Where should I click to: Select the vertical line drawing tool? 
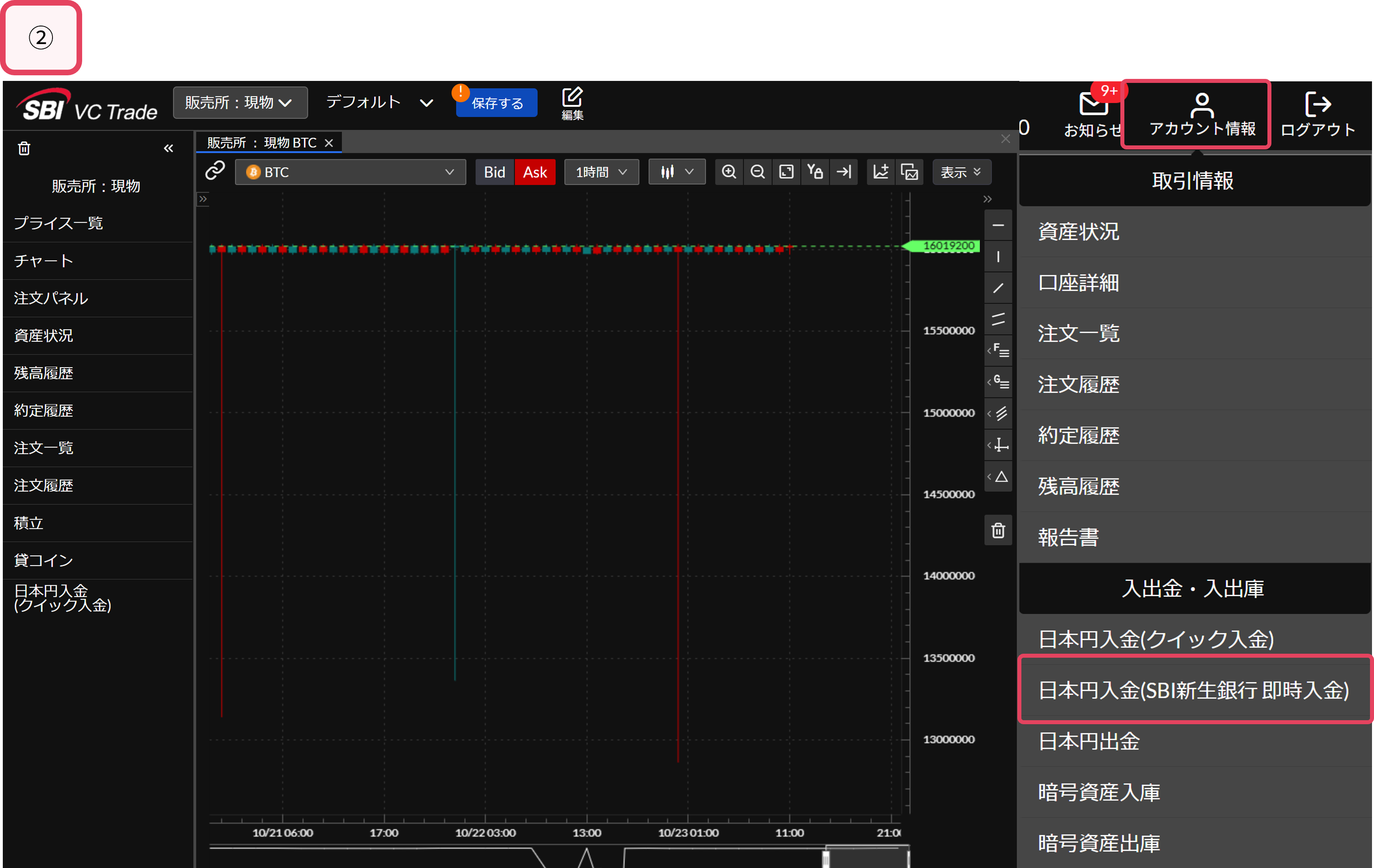(998, 257)
